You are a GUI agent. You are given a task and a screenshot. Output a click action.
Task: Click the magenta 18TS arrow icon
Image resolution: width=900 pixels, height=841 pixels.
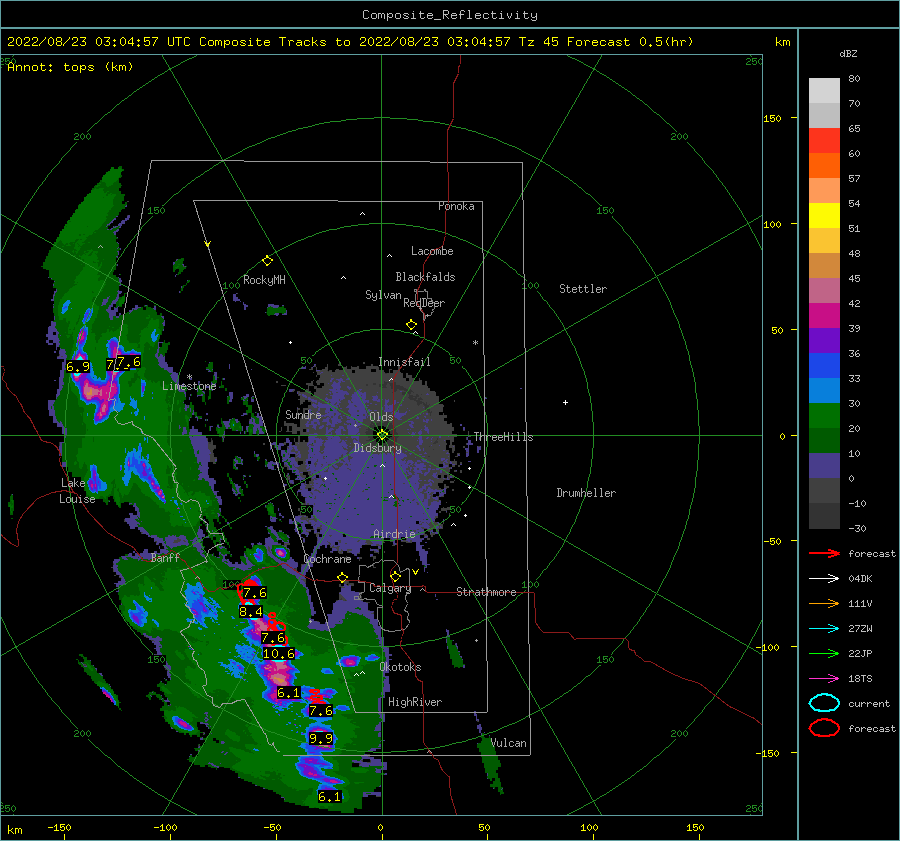tap(824, 679)
